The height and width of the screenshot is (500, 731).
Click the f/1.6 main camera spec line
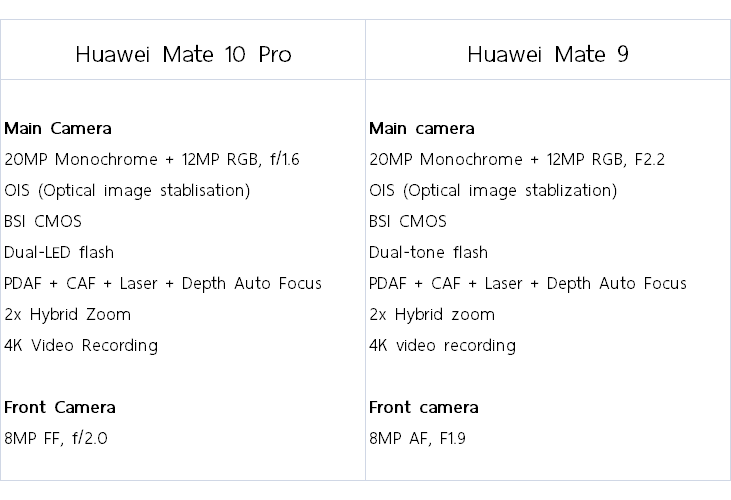[149, 159]
